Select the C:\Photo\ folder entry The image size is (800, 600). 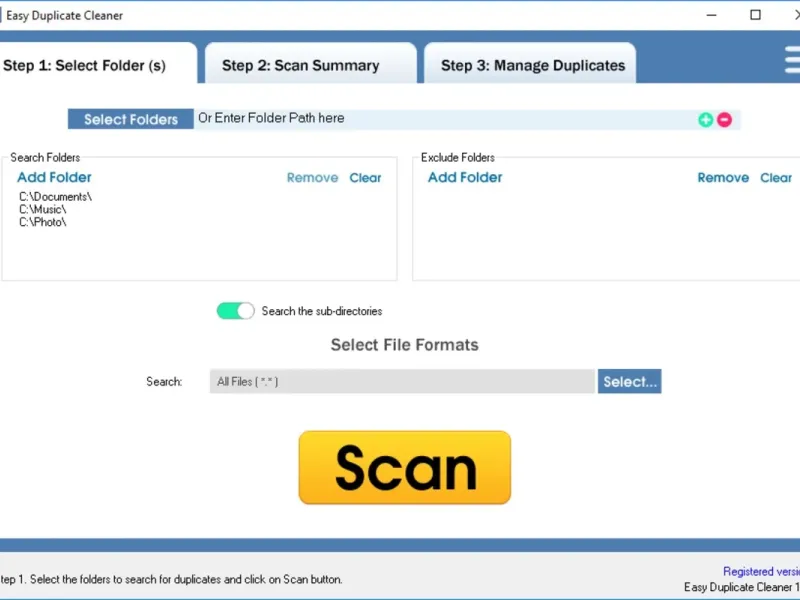click(43, 222)
